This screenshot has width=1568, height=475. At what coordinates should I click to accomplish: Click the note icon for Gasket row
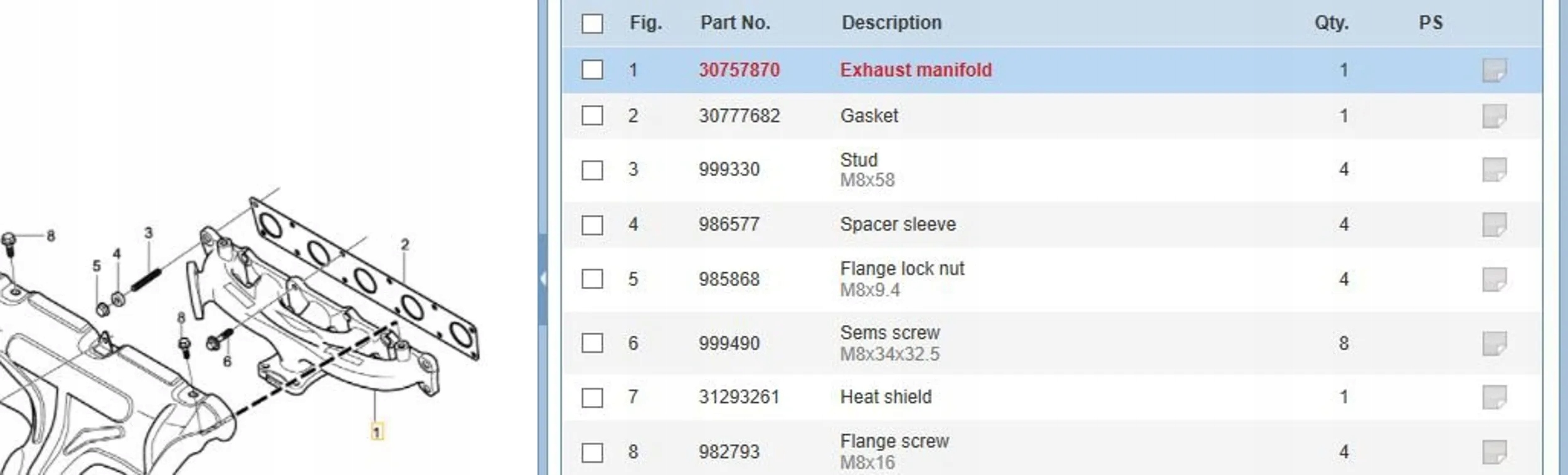click(1494, 116)
